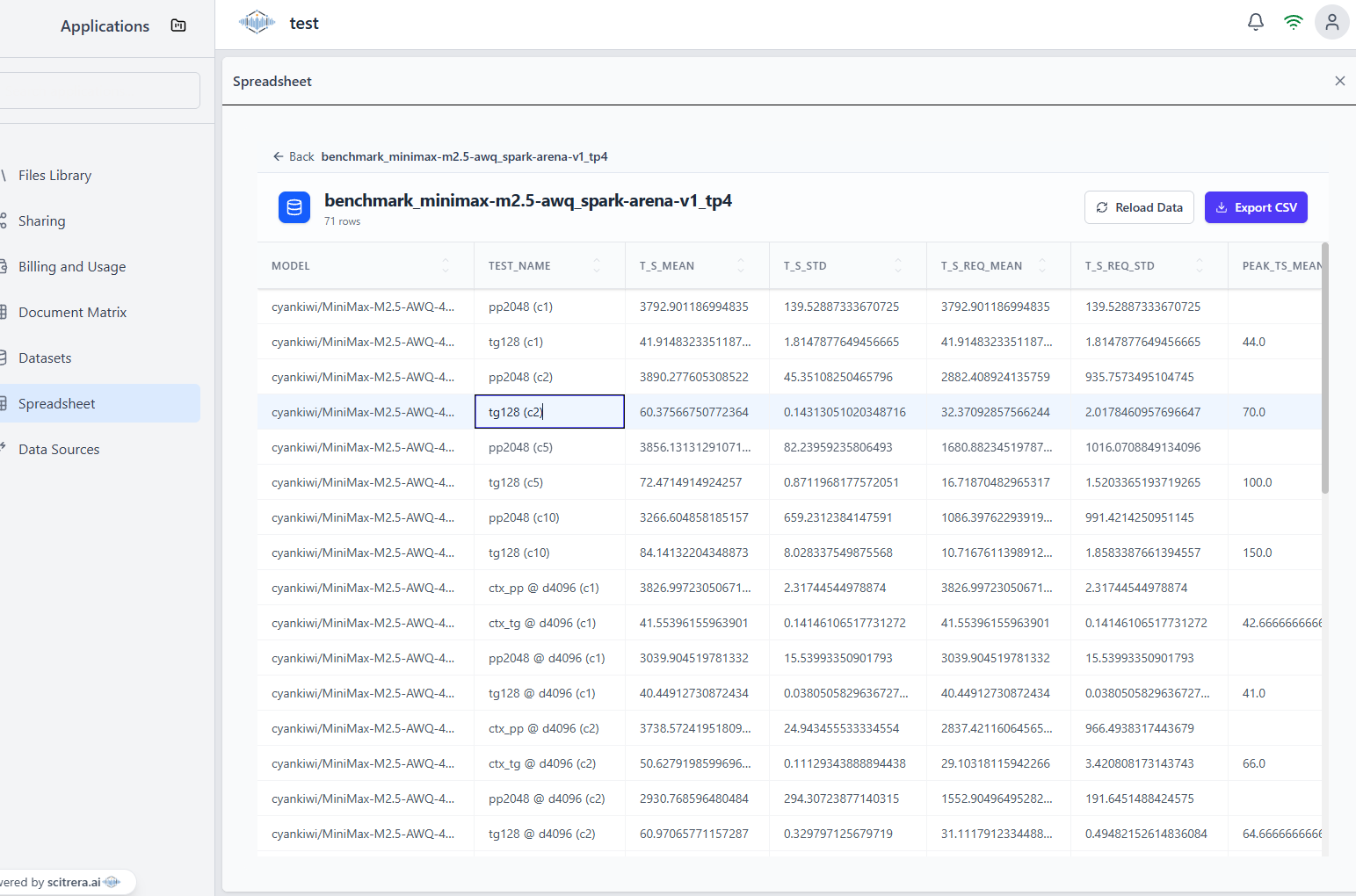1356x896 pixels.
Task: Select the "pp2048 (c1)" test name cell
Action: pos(549,307)
